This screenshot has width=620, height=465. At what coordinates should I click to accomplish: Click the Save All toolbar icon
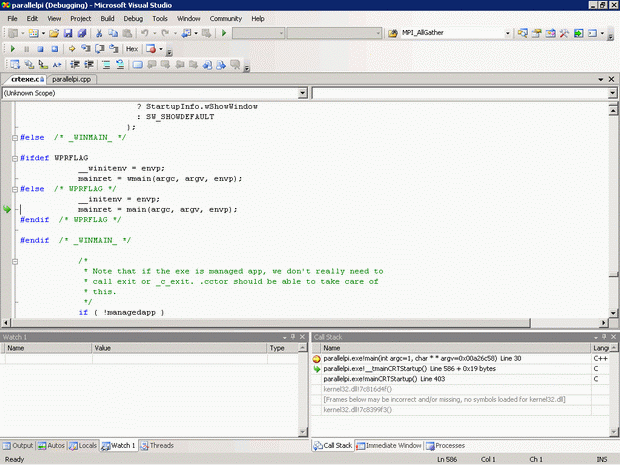[x=81, y=33]
